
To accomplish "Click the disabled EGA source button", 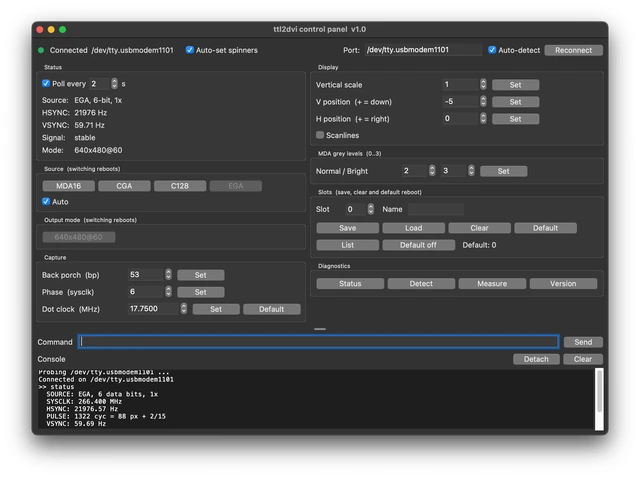I will point(236,186).
